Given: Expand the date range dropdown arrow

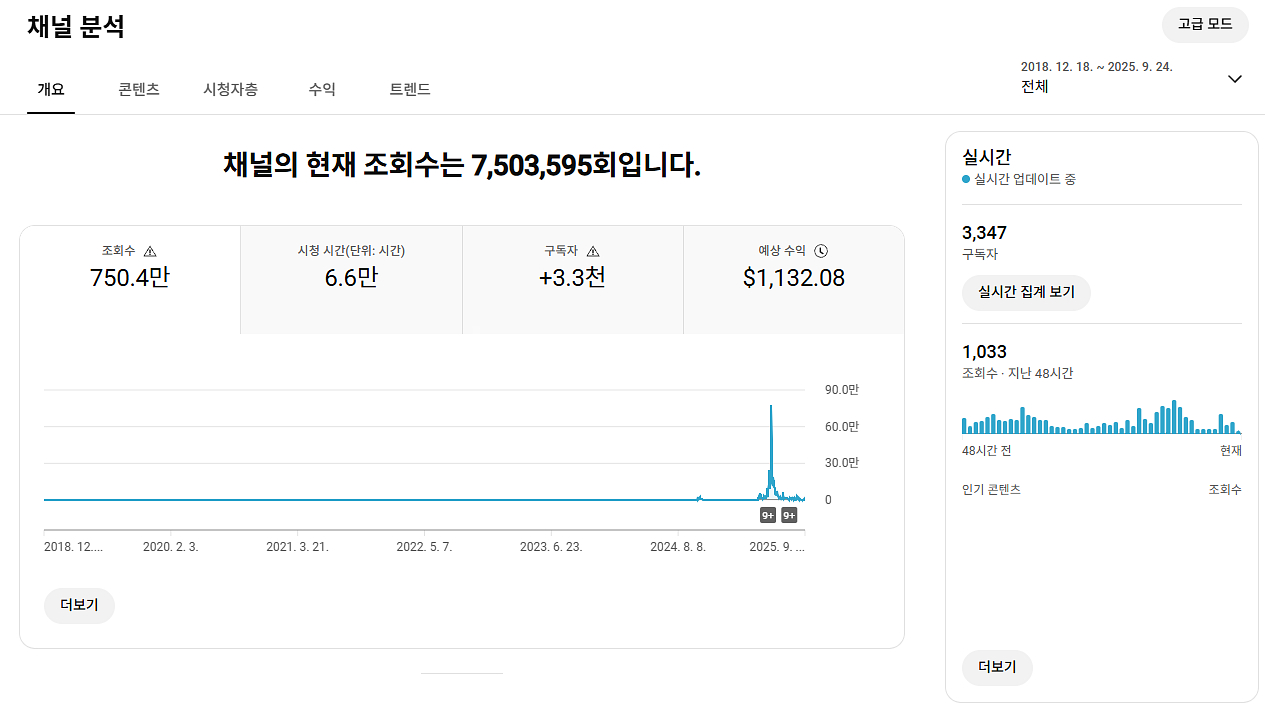Looking at the screenshot, I should [x=1234, y=79].
